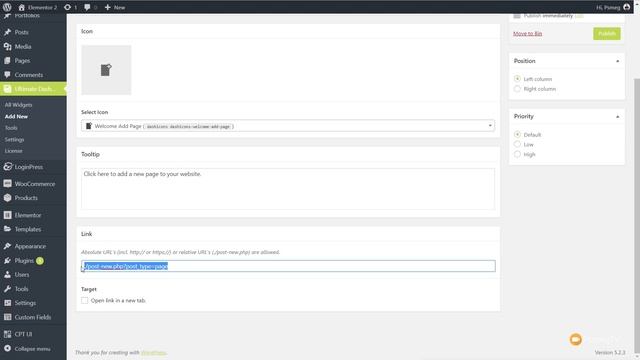Check Open link in a new tab
640x360 pixels.
coord(84,300)
